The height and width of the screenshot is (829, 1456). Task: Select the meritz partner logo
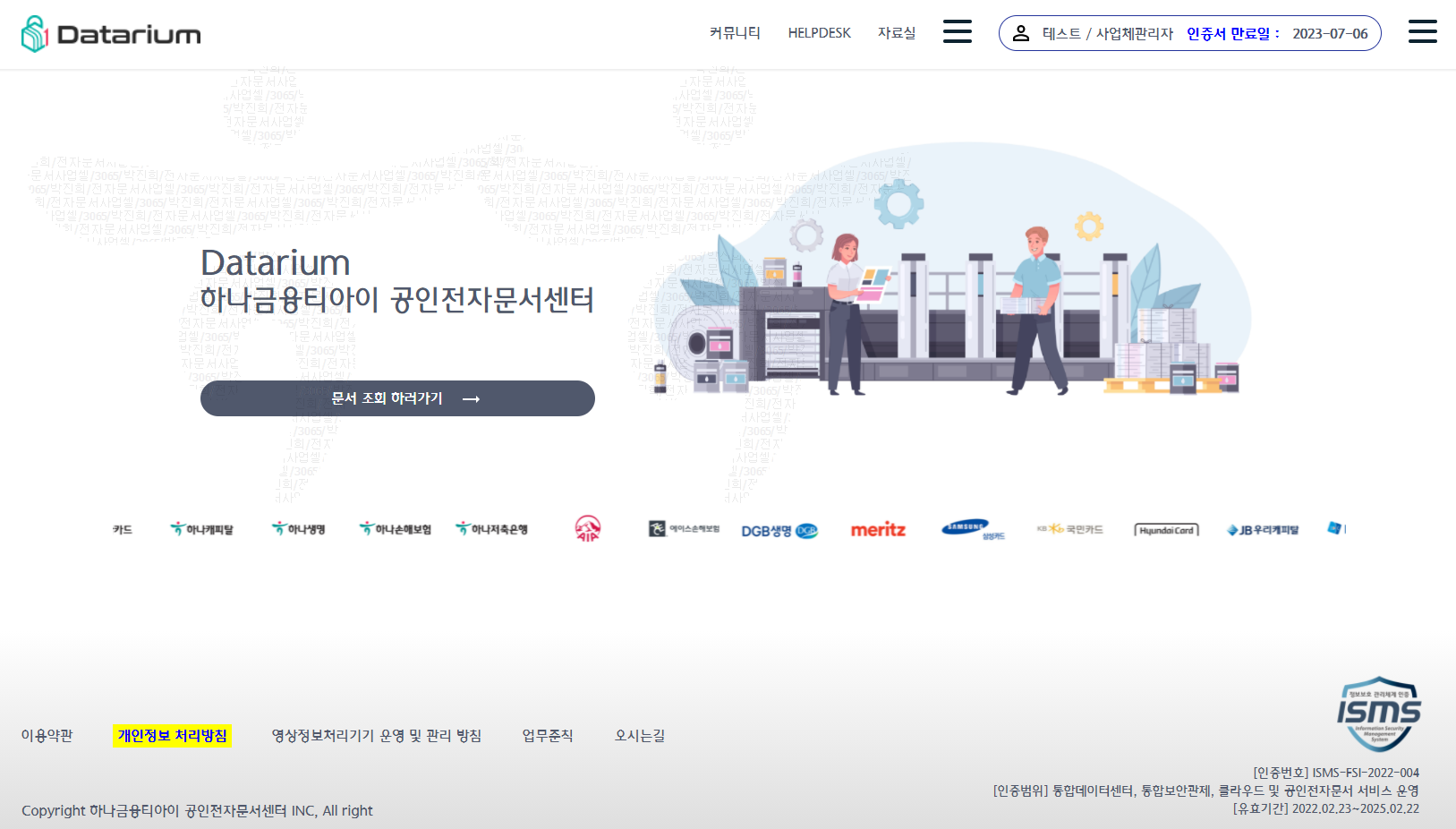click(877, 530)
